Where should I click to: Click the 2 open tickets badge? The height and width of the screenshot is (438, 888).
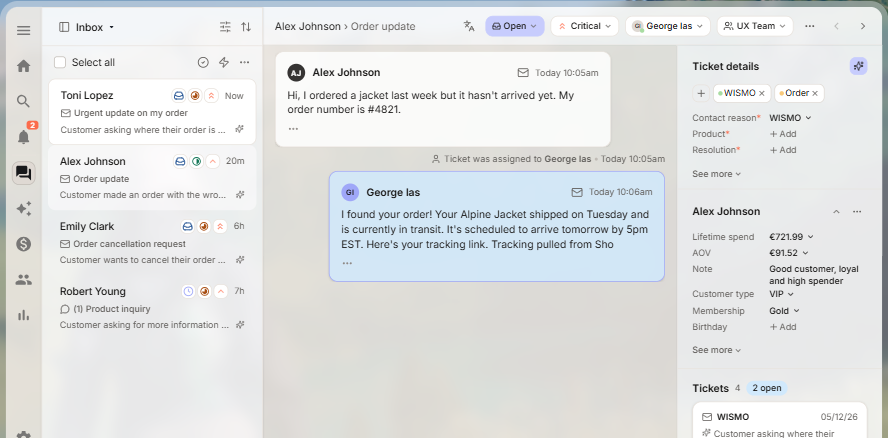(x=767, y=388)
